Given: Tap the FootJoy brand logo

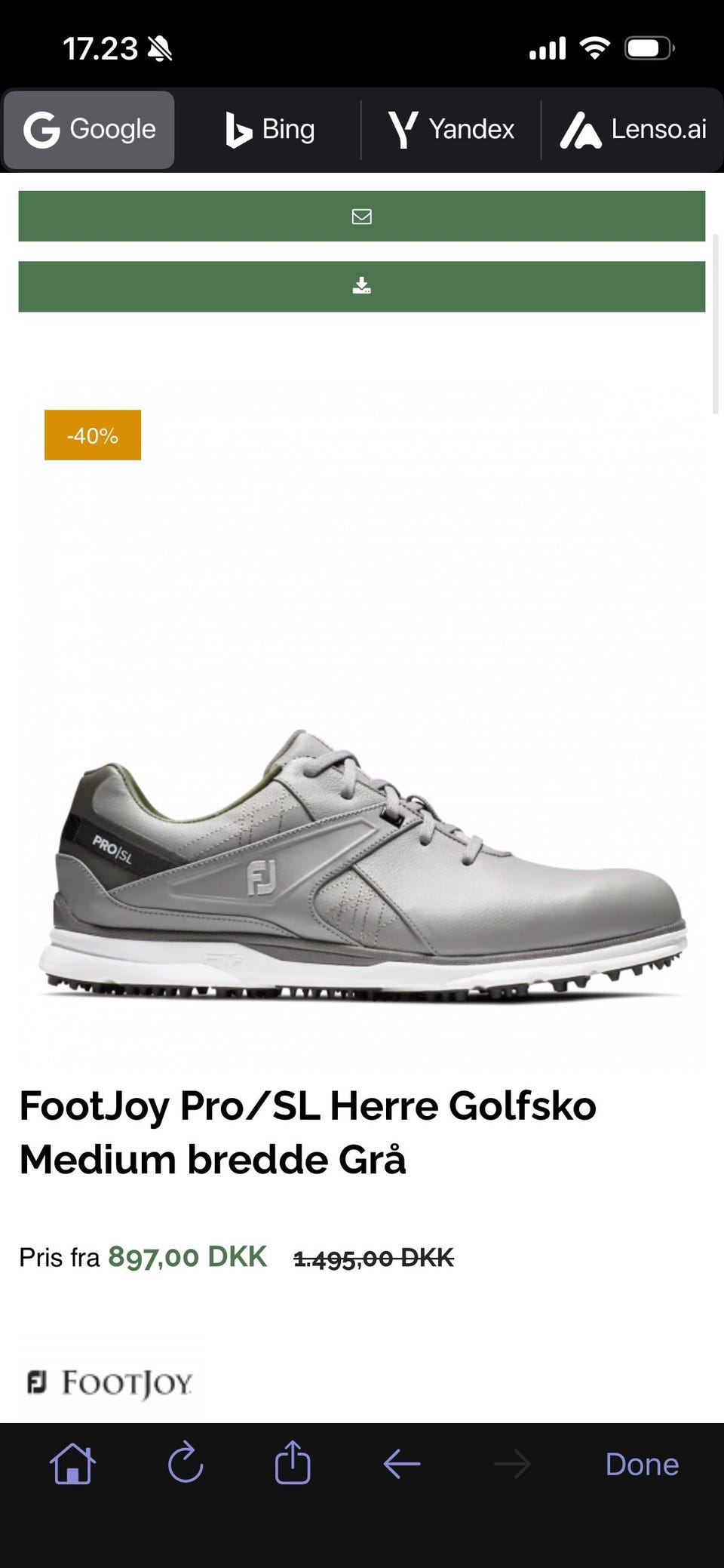Looking at the screenshot, I should coord(110,1382).
